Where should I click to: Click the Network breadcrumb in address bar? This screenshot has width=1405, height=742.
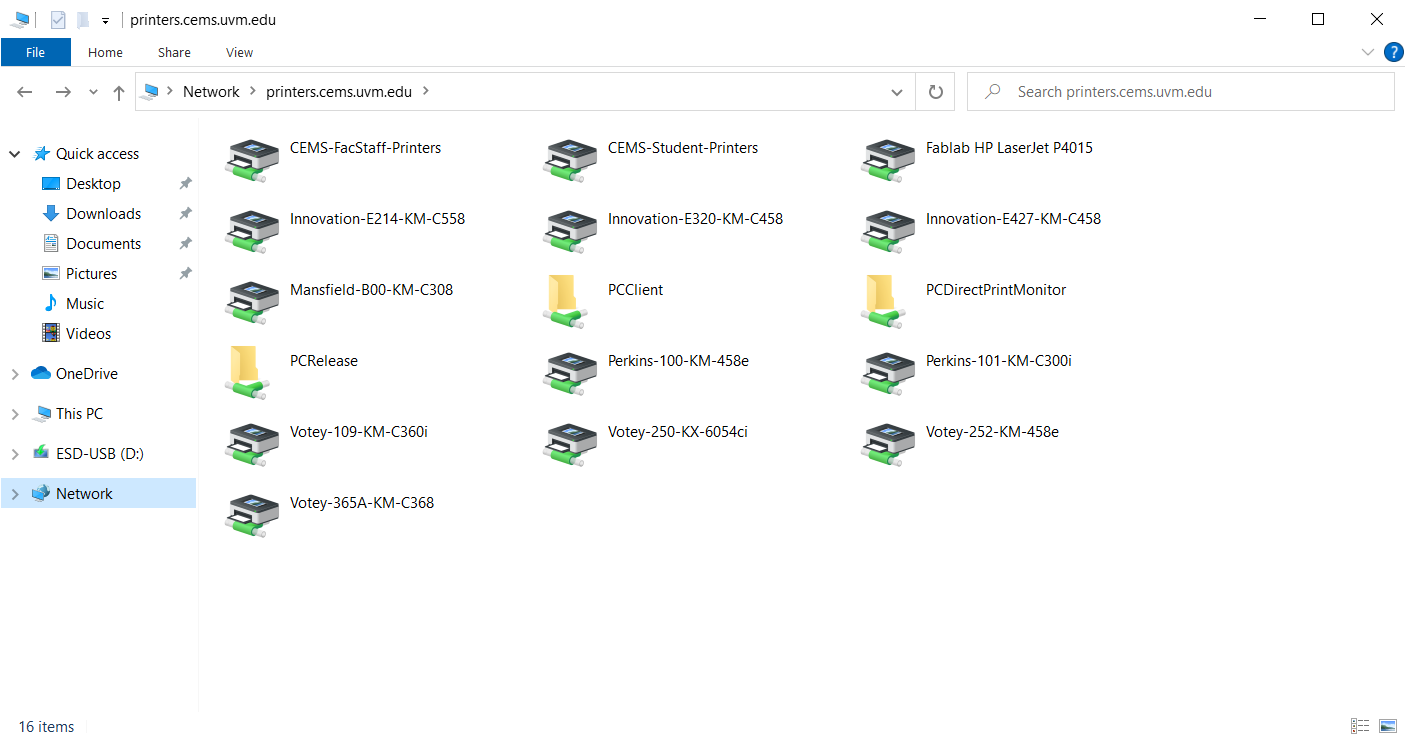(211, 92)
